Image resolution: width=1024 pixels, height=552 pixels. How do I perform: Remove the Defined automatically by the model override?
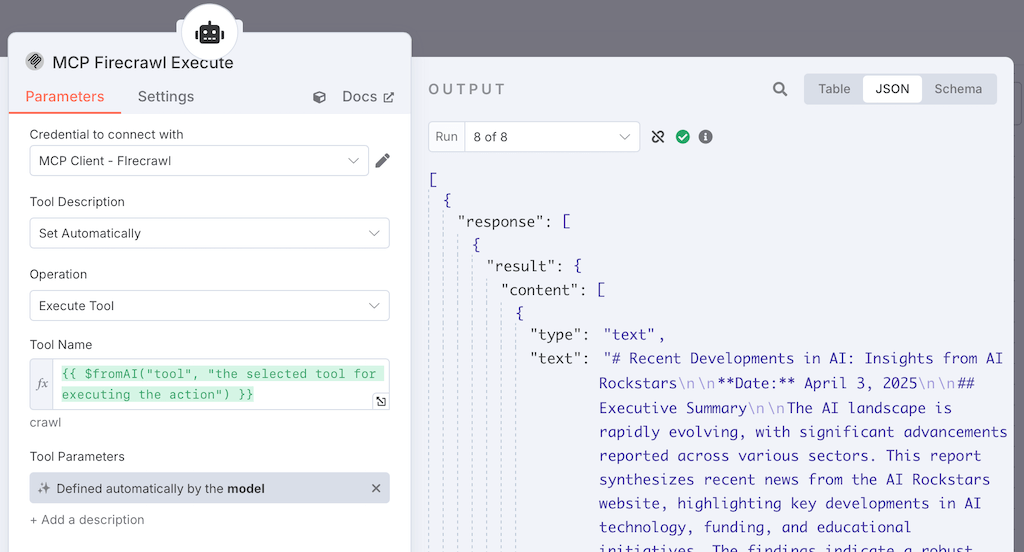coord(376,488)
